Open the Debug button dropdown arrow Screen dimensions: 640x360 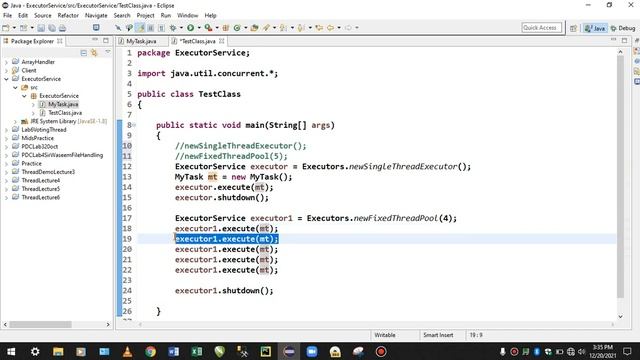pyautogui.click(x=181, y=28)
